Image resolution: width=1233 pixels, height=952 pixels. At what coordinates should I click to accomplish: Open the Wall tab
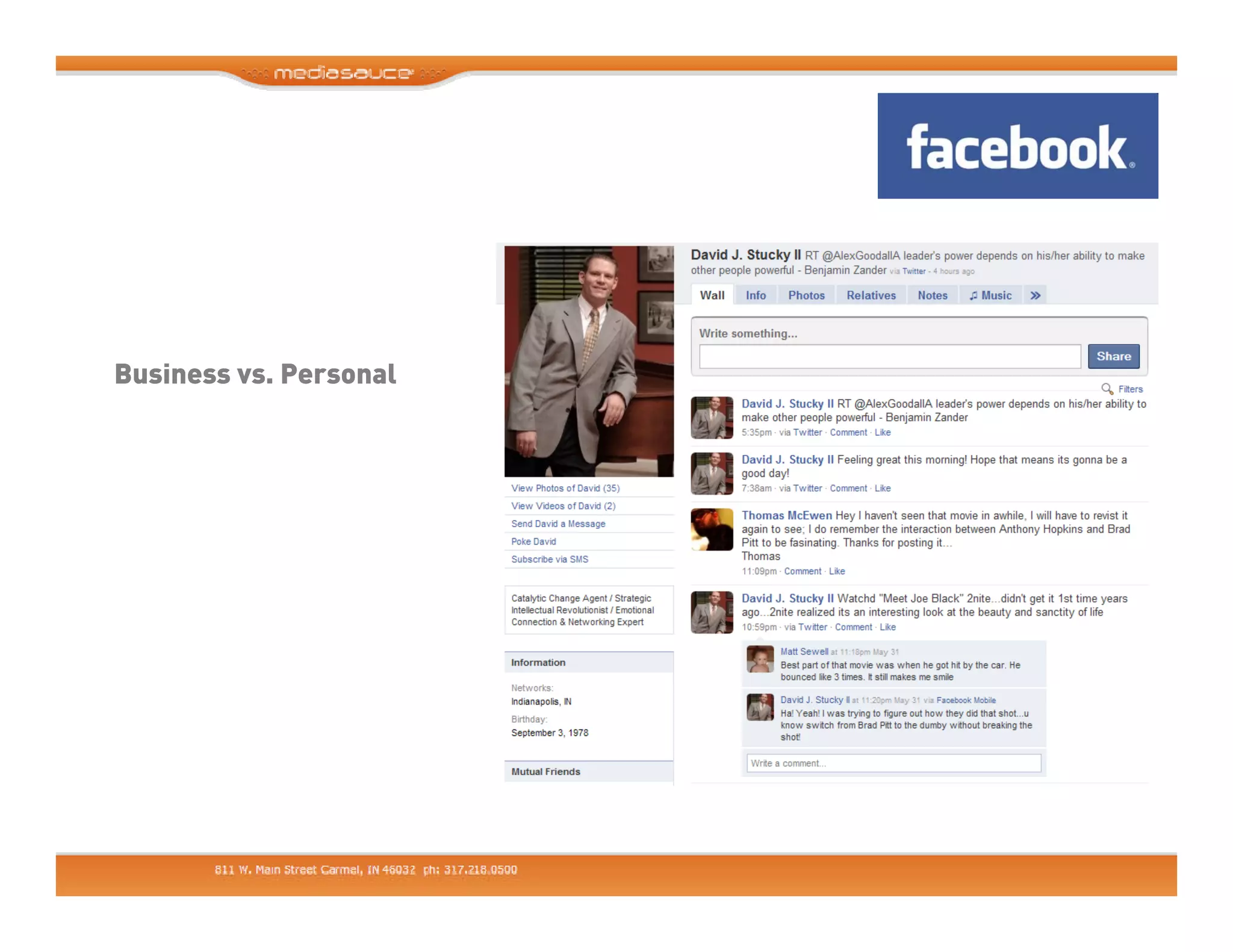[712, 295]
